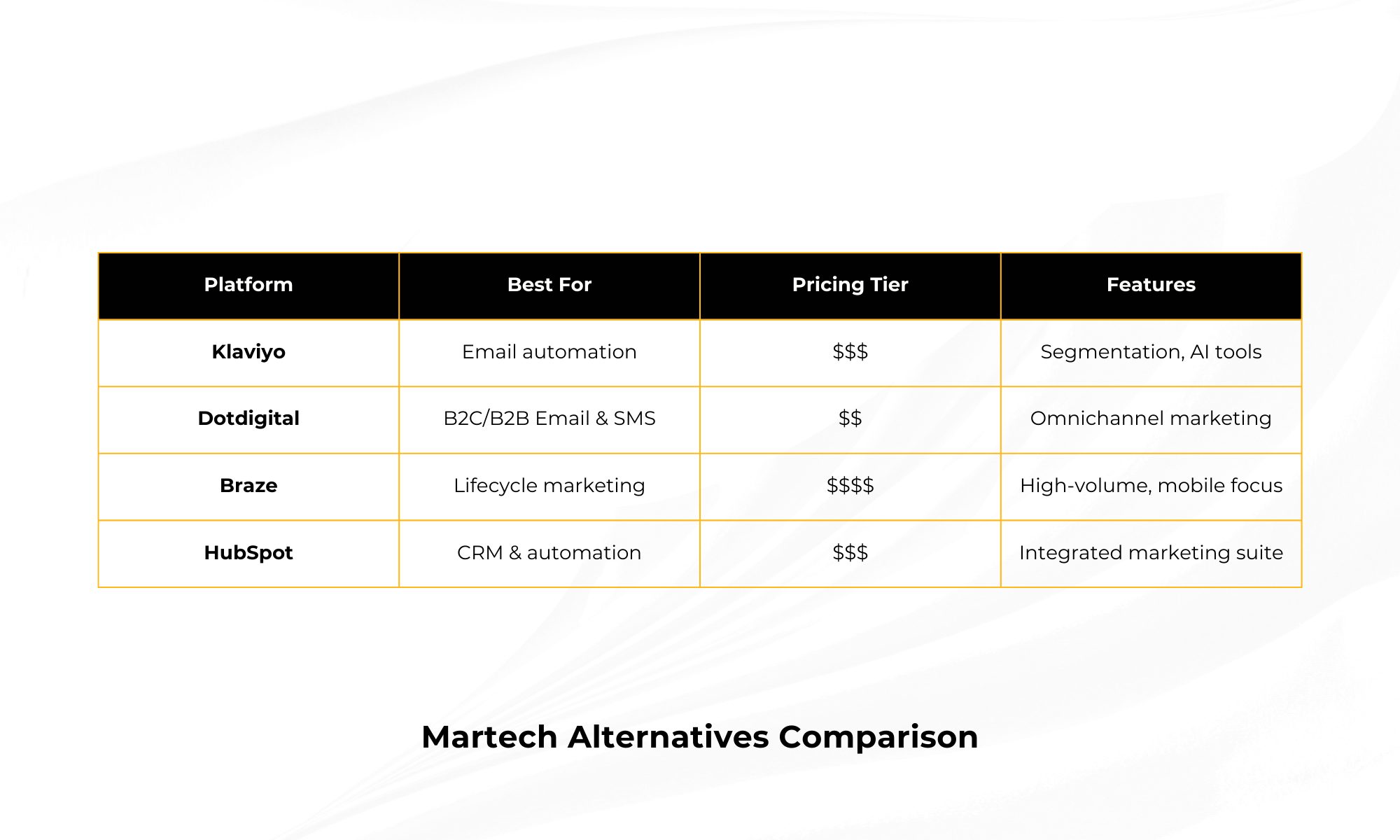
Task: Click the B2C/B2B Email & SMS cell
Action: pos(549,419)
